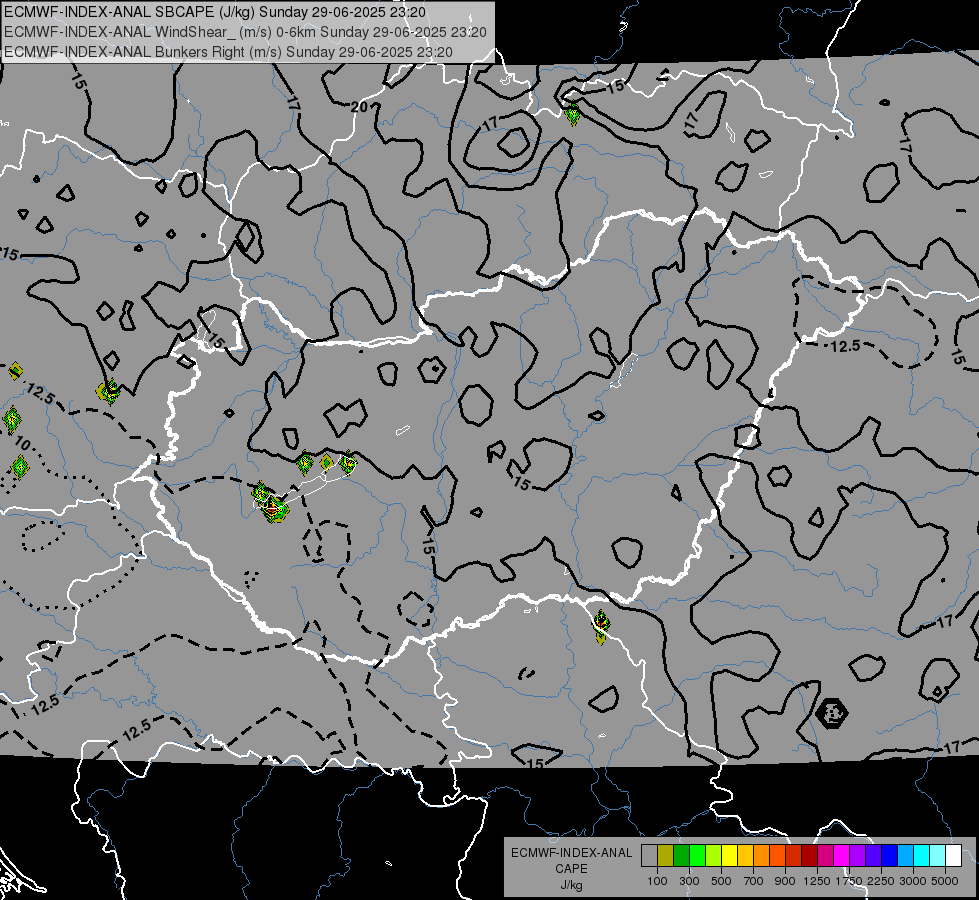The width and height of the screenshot is (979, 900).
Task: Select the pale cyan swatch left of 5000 tick
Action: [938, 855]
